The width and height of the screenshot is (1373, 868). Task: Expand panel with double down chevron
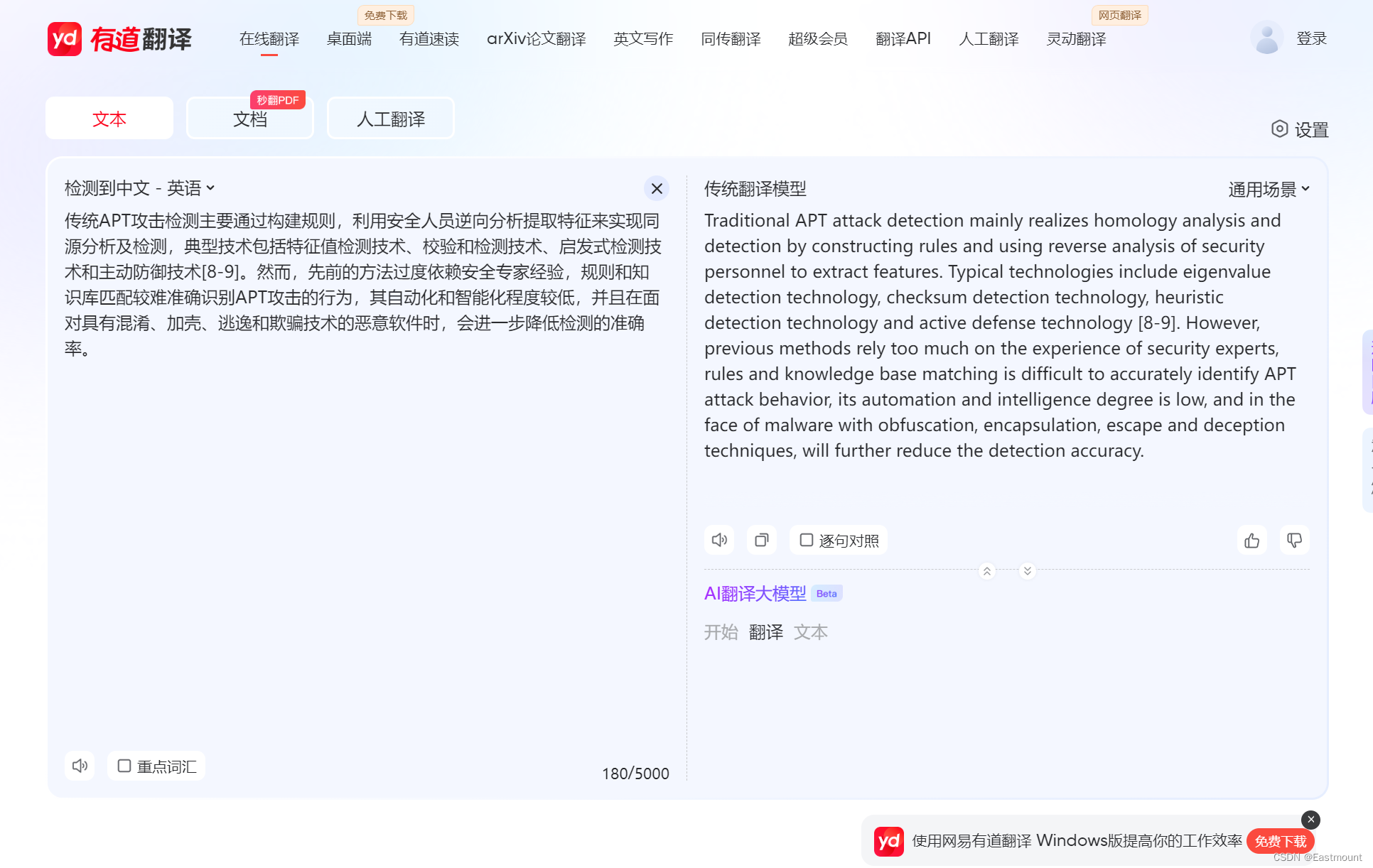click(x=1028, y=571)
